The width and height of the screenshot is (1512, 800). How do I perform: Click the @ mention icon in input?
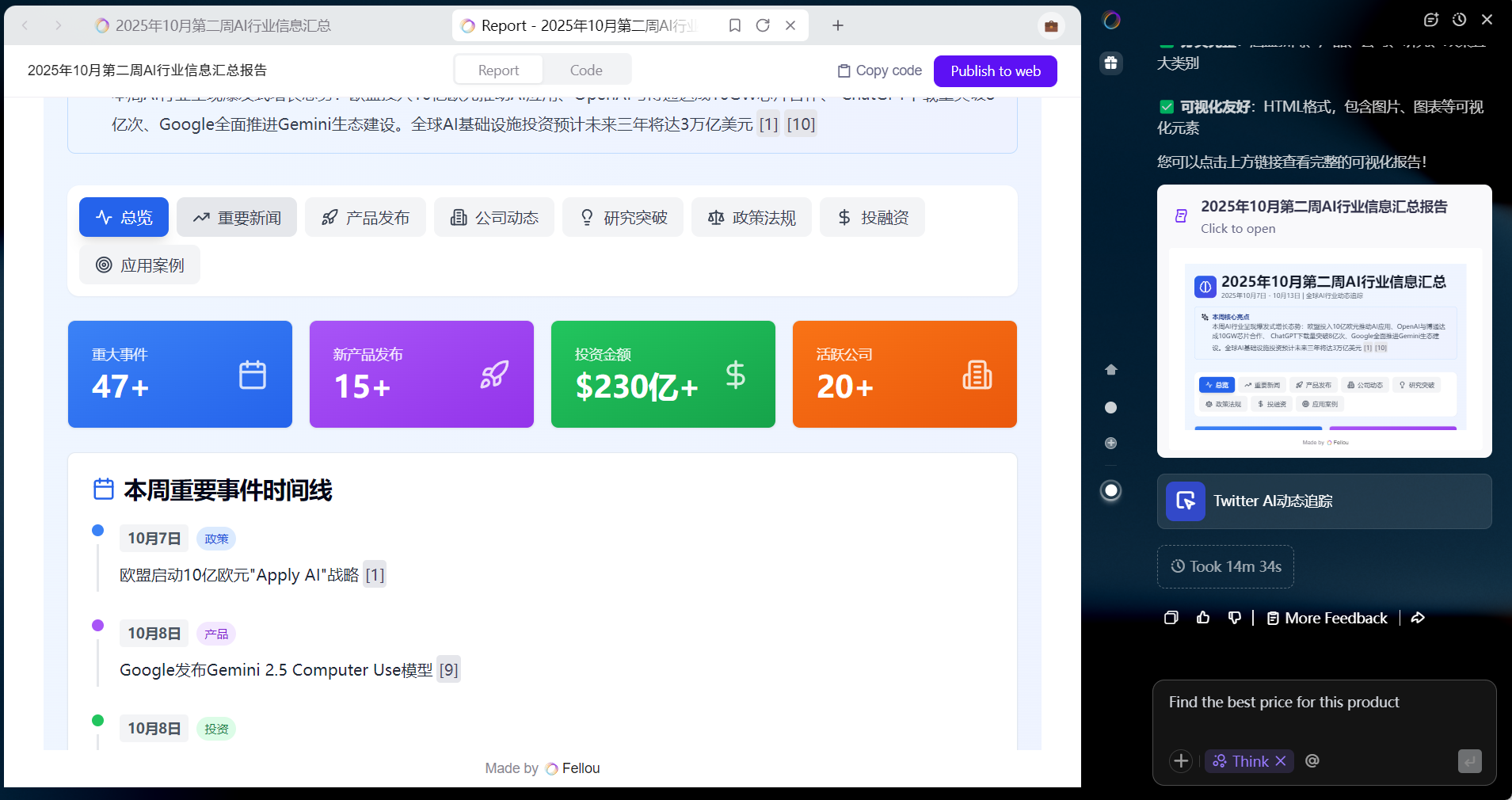pyautogui.click(x=1312, y=761)
